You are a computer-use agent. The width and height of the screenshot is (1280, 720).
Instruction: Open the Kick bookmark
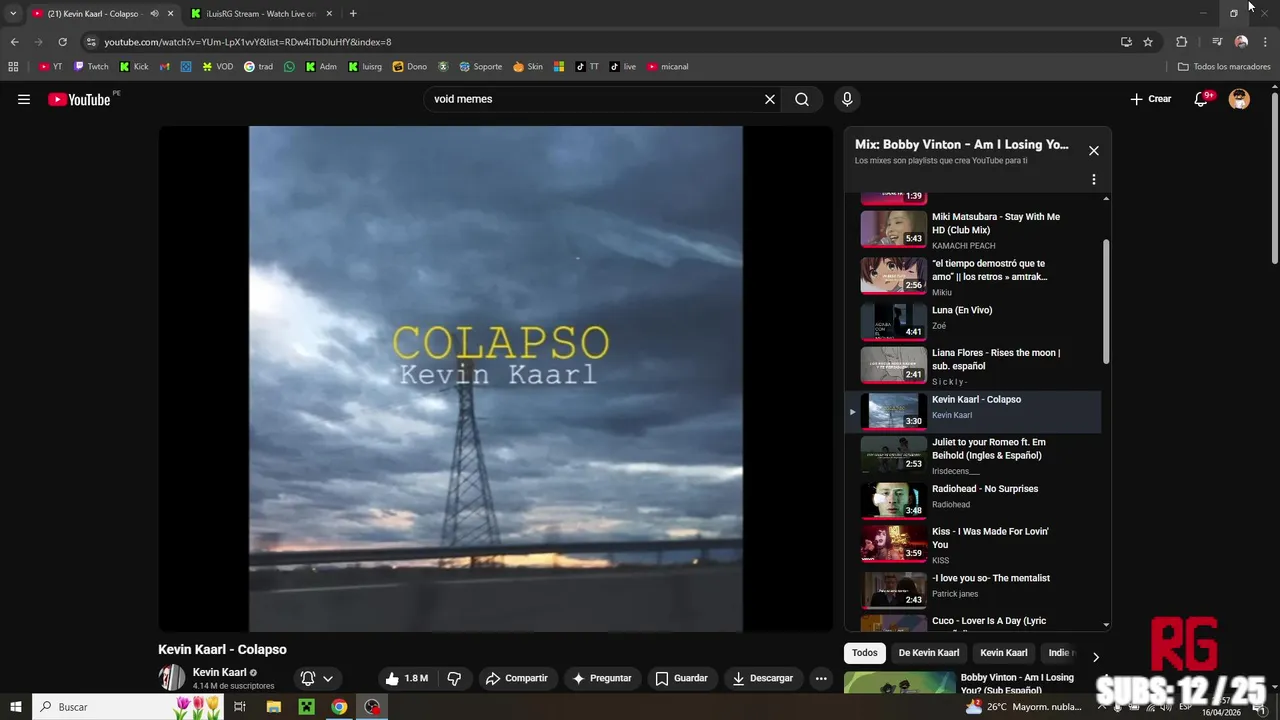134,67
